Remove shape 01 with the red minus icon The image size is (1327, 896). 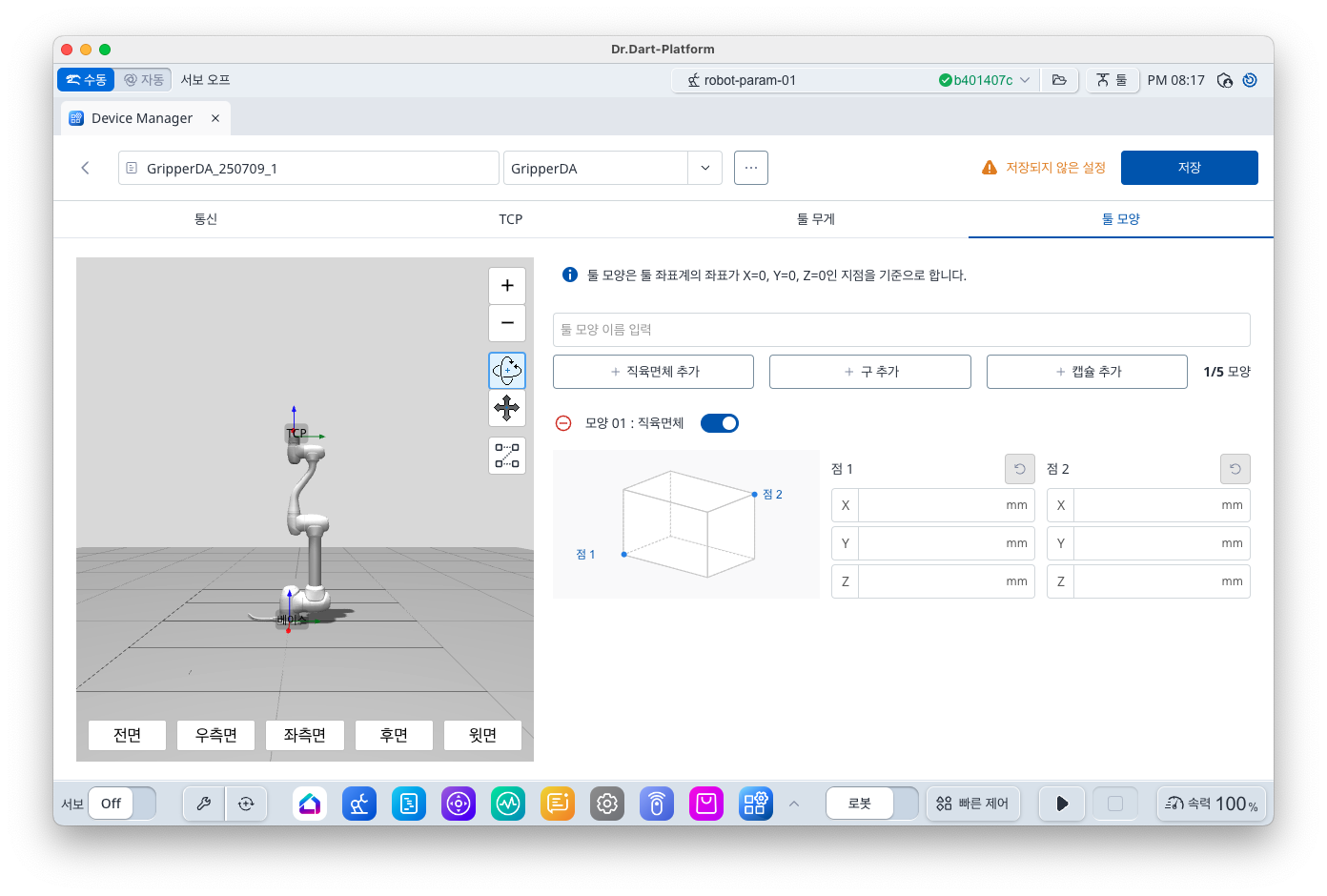[563, 423]
